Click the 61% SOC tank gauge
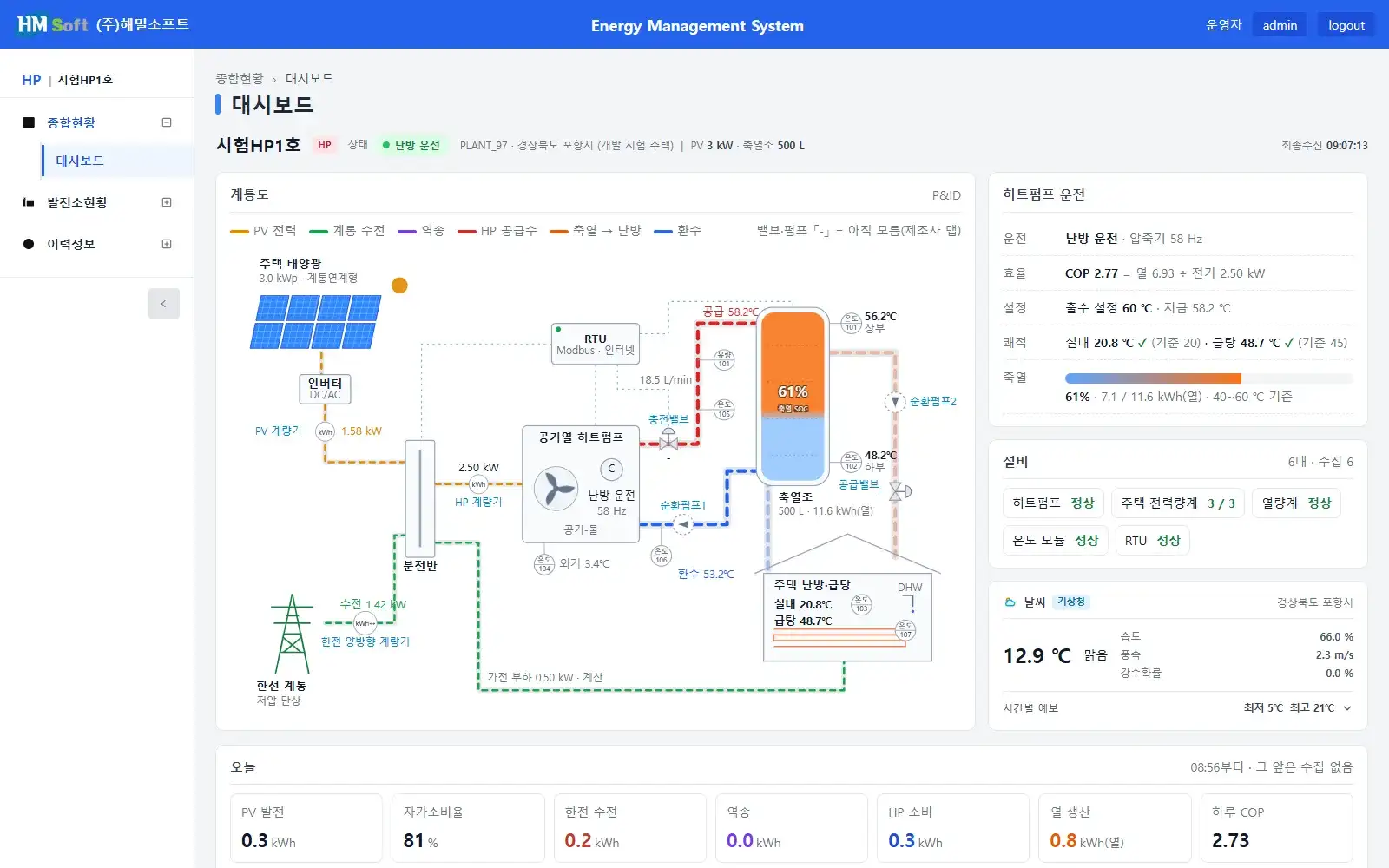Image resolution: width=1389 pixels, height=868 pixels. [x=792, y=396]
